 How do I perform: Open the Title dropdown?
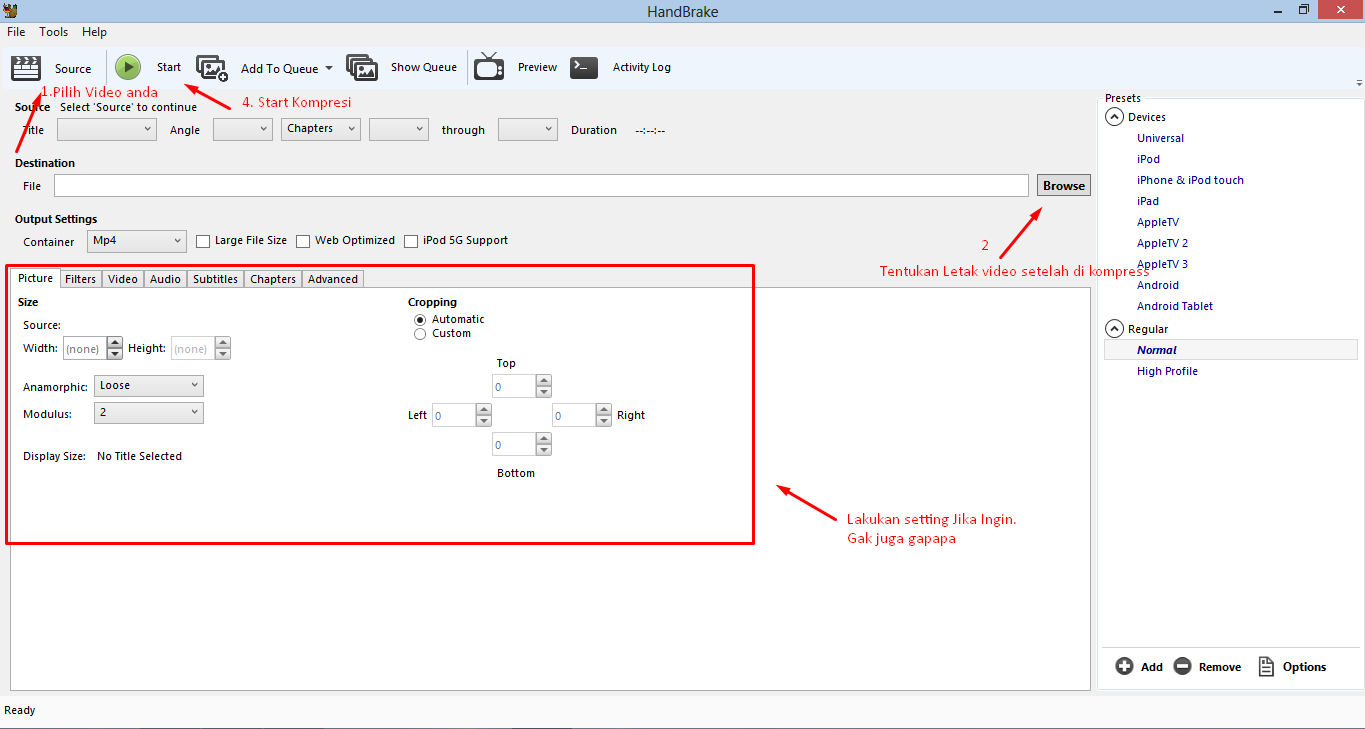(107, 129)
